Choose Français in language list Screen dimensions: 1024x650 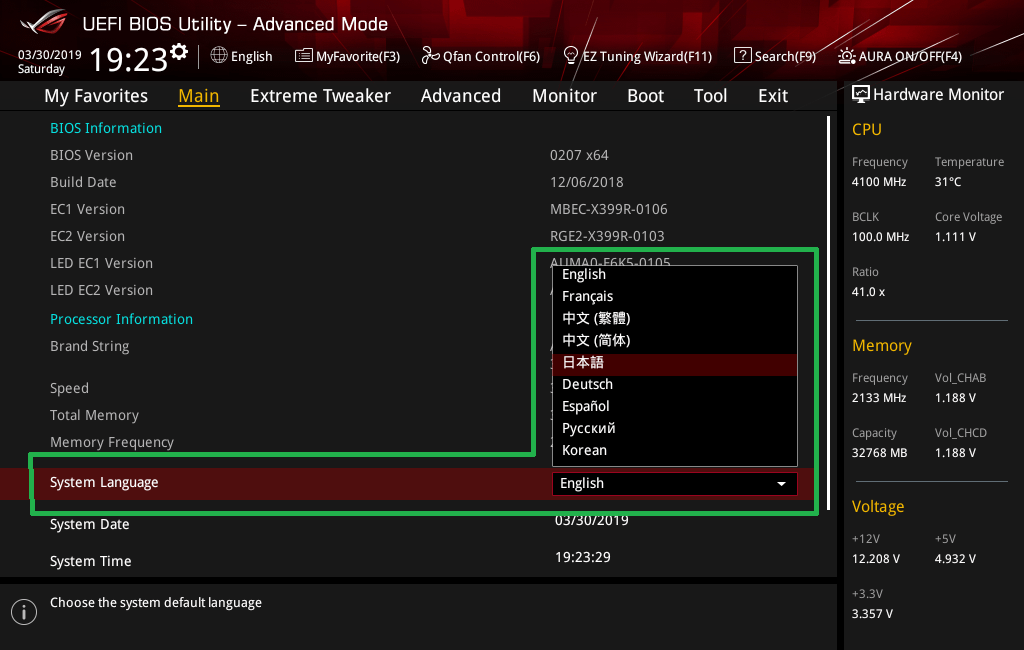[675, 296]
